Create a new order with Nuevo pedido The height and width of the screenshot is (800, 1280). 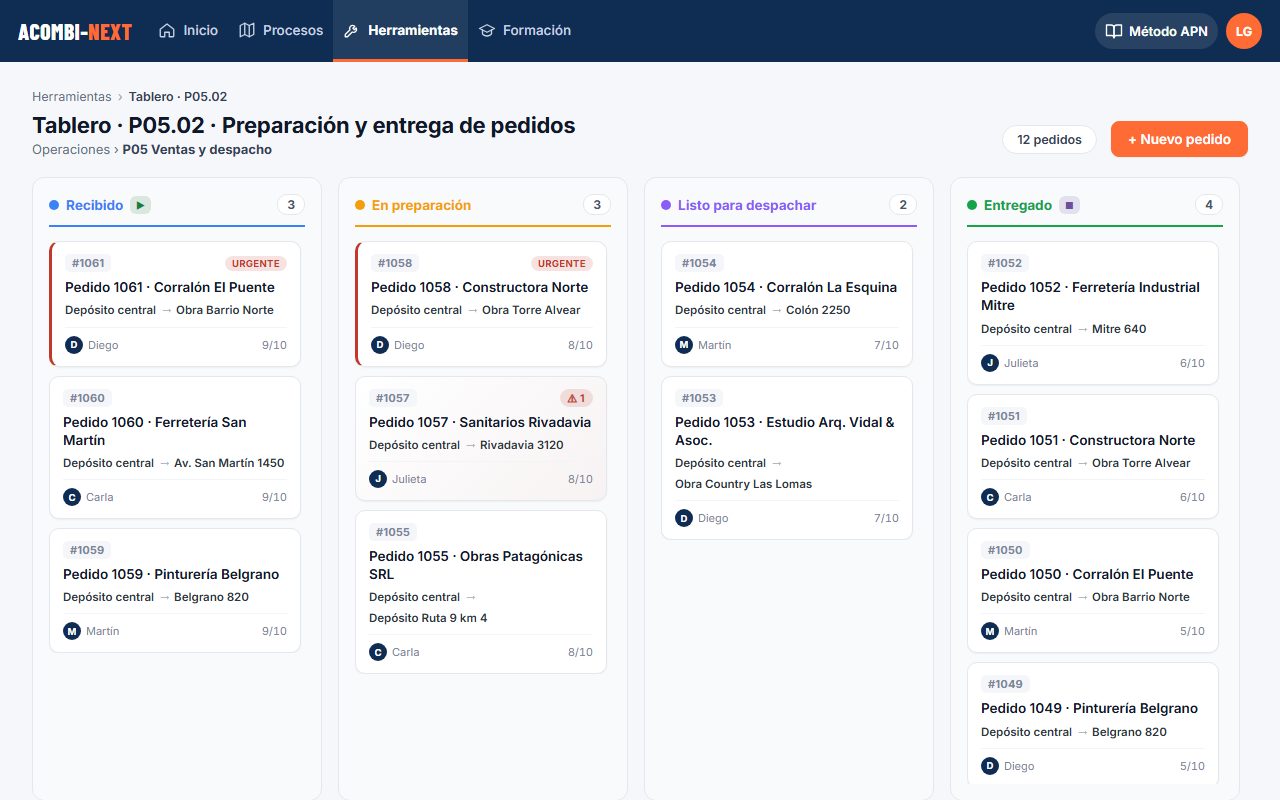1179,139
